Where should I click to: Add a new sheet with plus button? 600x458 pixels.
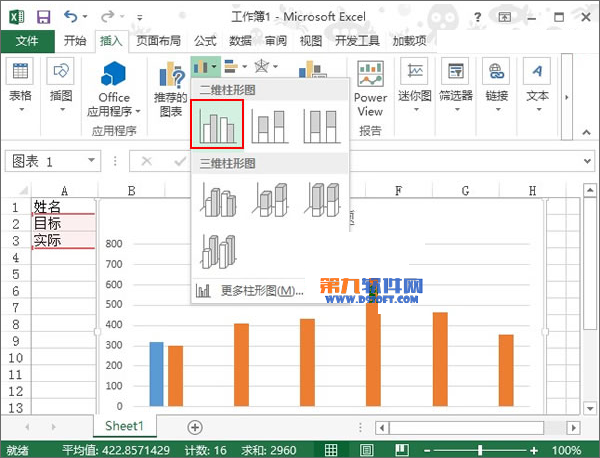pyautogui.click(x=195, y=427)
